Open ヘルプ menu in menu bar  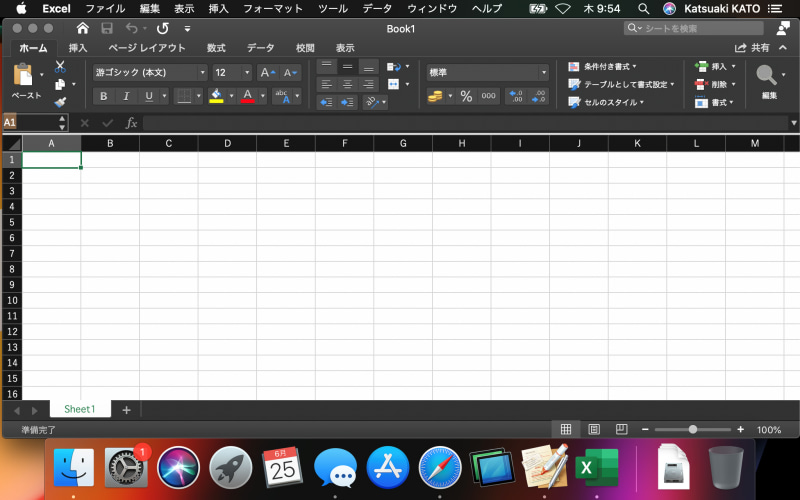pyautogui.click(x=487, y=9)
